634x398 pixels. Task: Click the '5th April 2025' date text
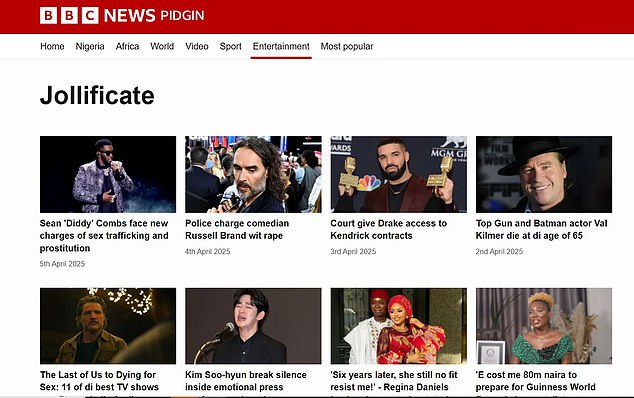click(62, 264)
